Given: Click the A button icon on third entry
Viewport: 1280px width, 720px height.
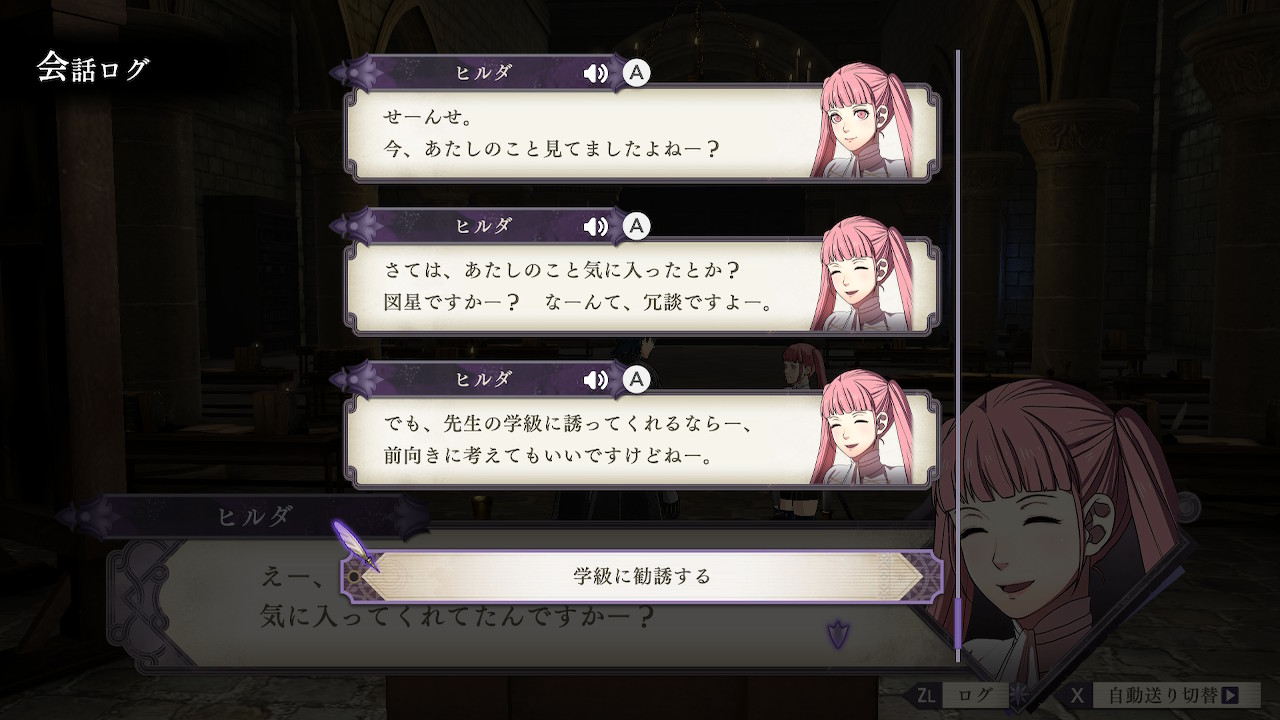Looking at the screenshot, I should pos(636,379).
